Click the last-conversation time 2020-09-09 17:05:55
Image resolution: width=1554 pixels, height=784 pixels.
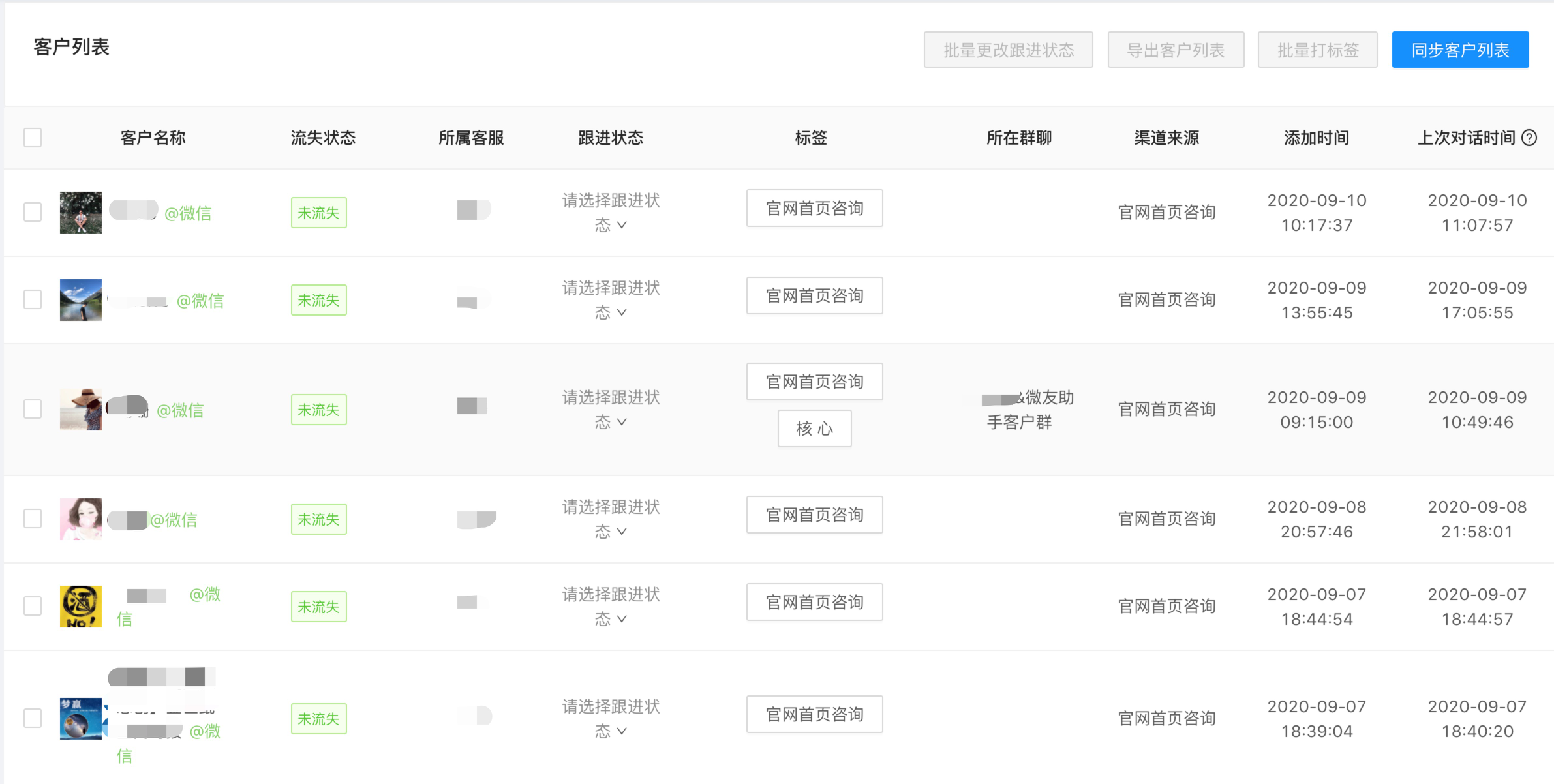coord(1477,300)
